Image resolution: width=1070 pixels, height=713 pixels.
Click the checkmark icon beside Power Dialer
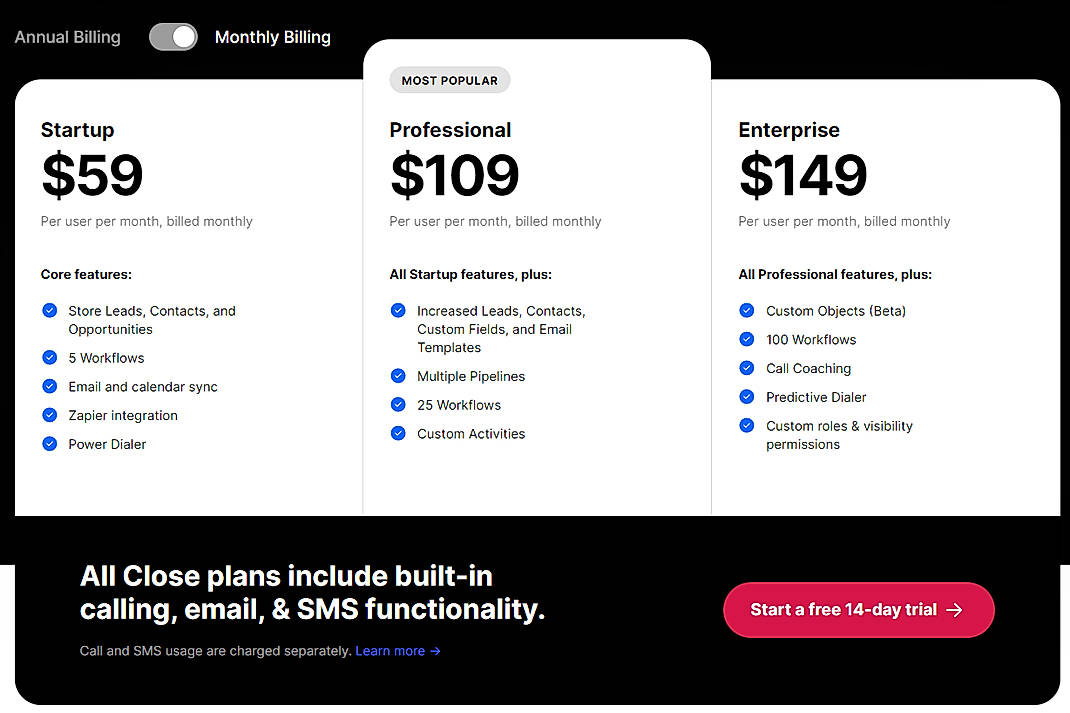point(49,444)
